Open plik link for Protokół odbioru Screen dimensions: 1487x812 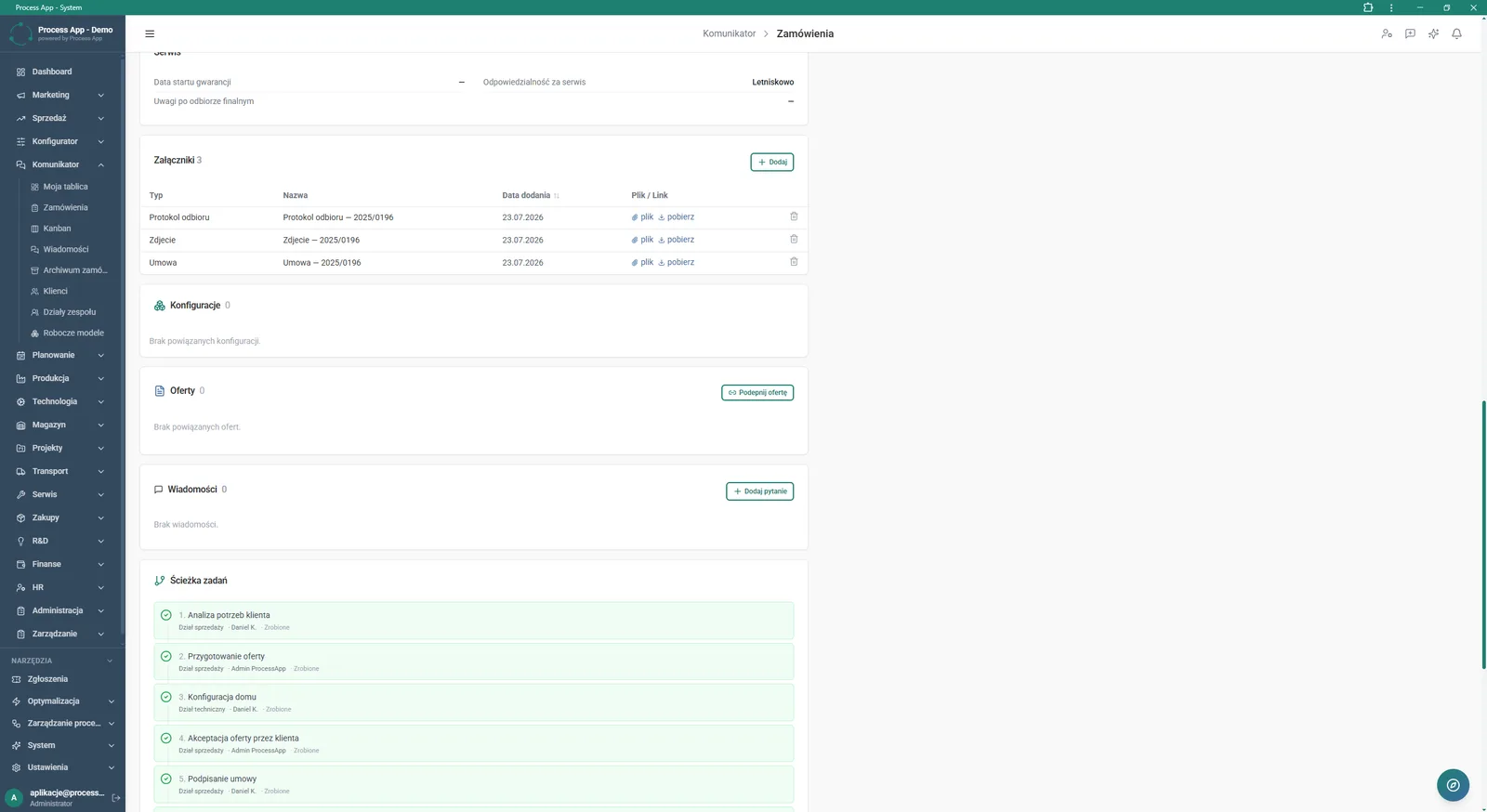coord(642,216)
